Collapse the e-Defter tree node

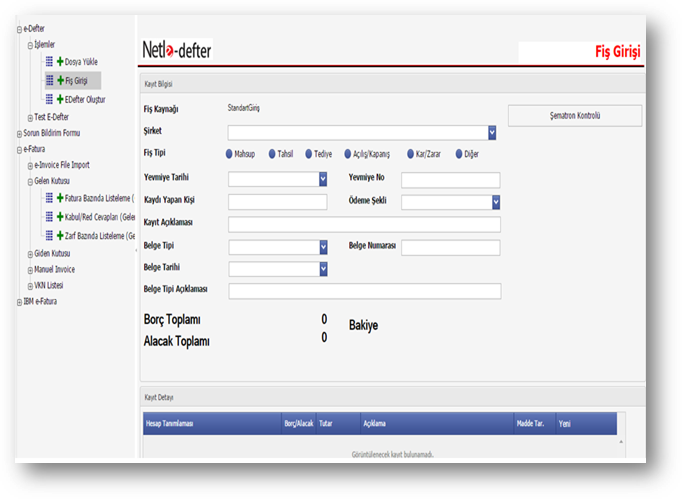coord(19,30)
